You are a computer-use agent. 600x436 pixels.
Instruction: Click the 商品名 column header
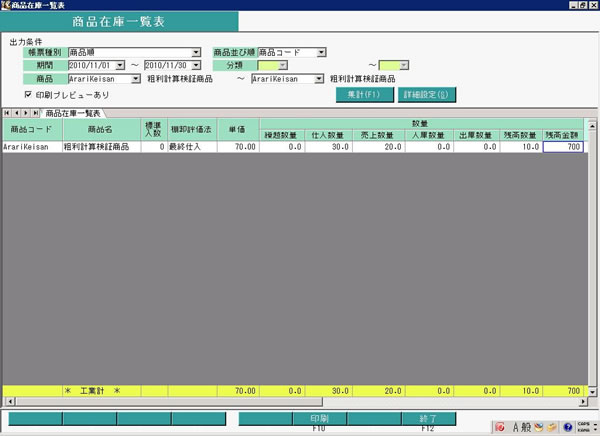click(101, 129)
